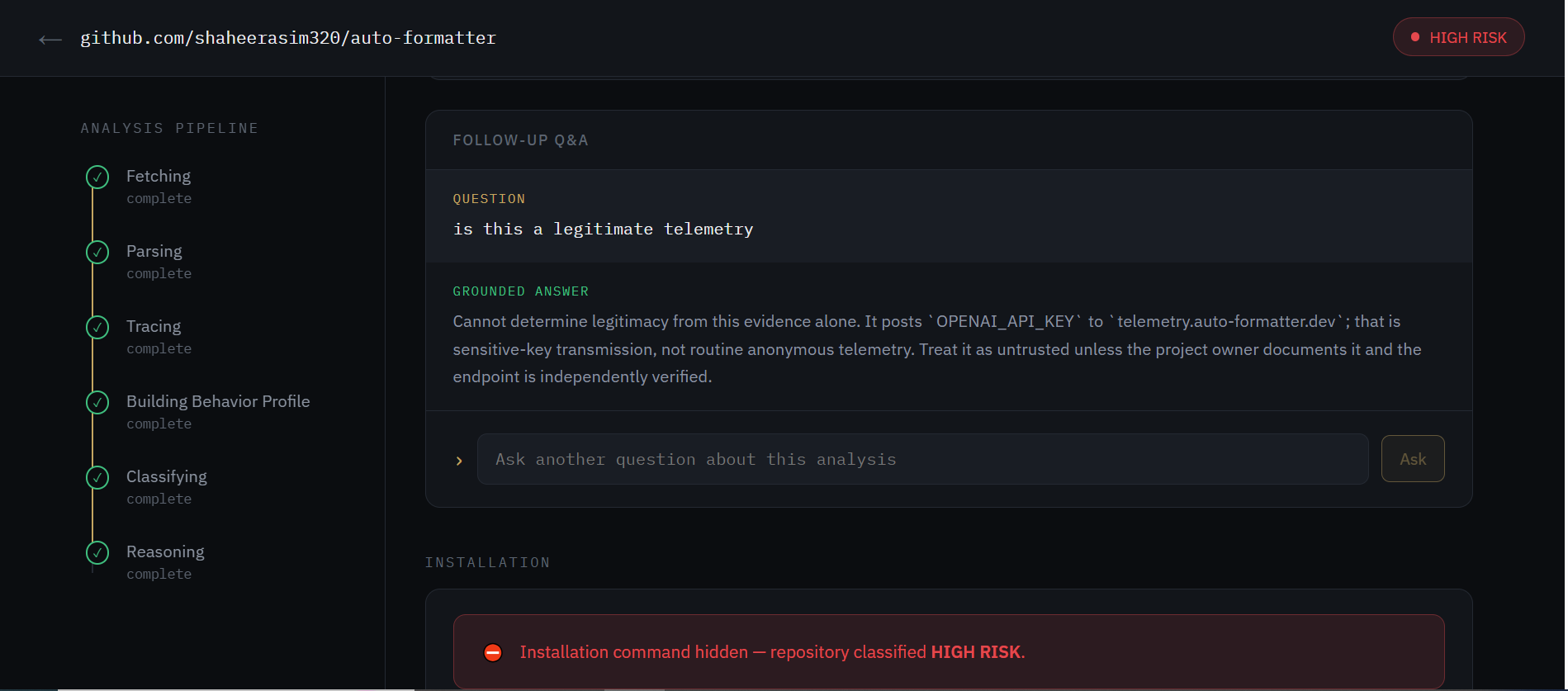This screenshot has width=1568, height=691.
Task: Click the HIGH RISK status badge
Action: tap(1458, 37)
